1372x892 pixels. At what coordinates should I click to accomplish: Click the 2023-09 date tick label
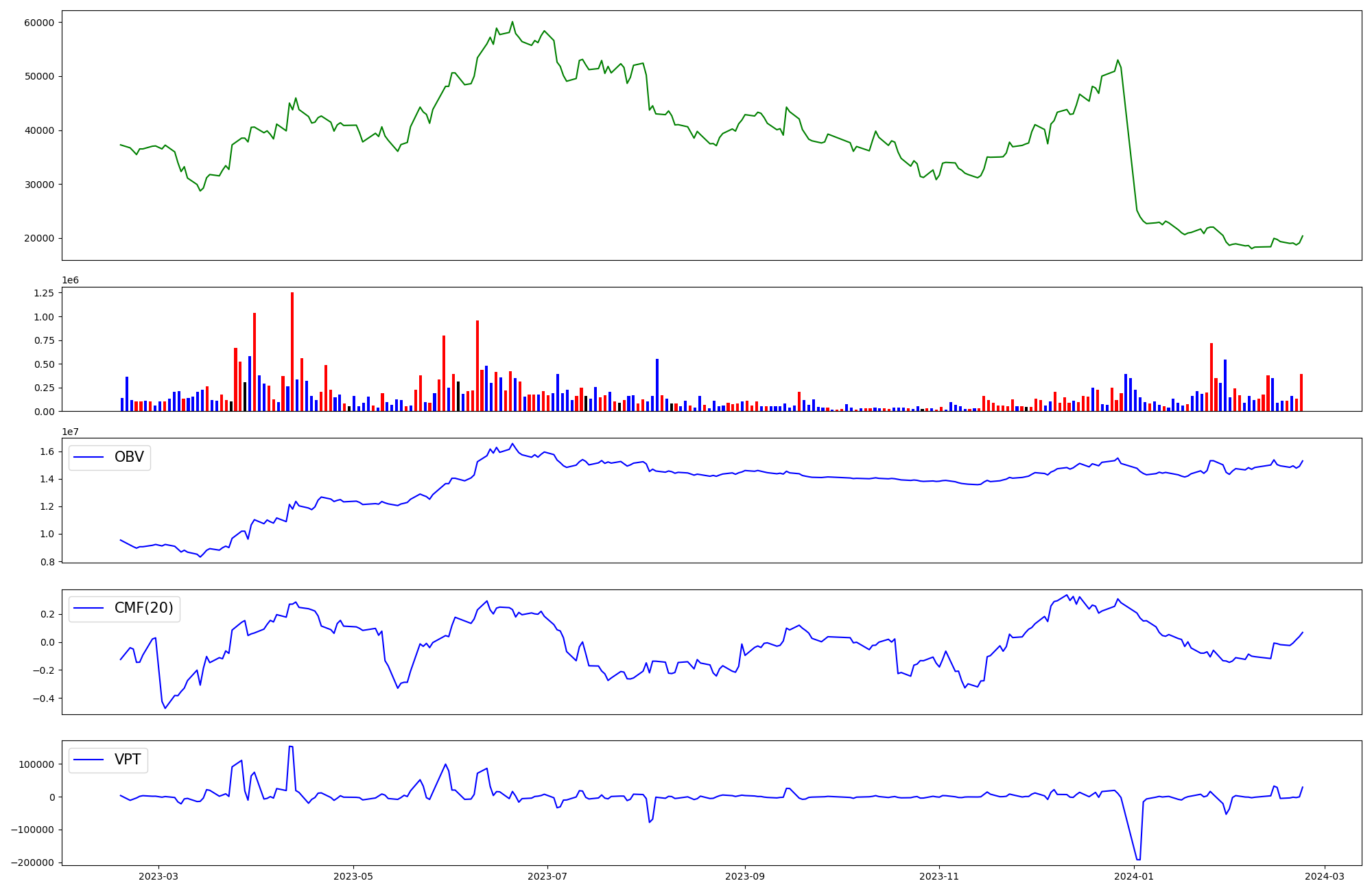(x=745, y=876)
